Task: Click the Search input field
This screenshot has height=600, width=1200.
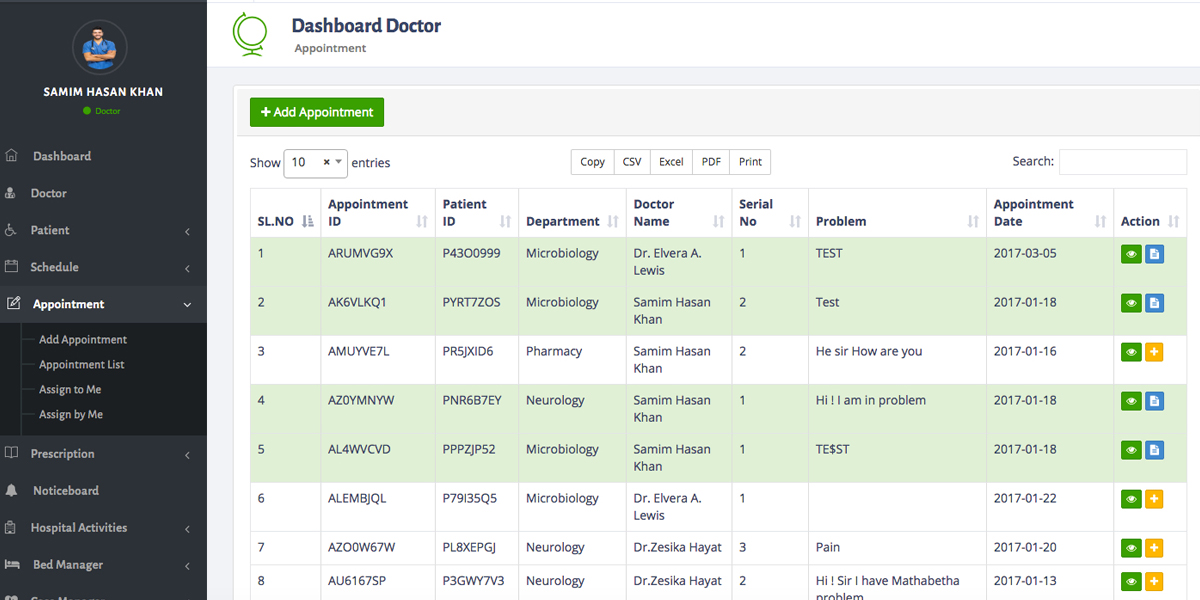Action: [x=1122, y=162]
